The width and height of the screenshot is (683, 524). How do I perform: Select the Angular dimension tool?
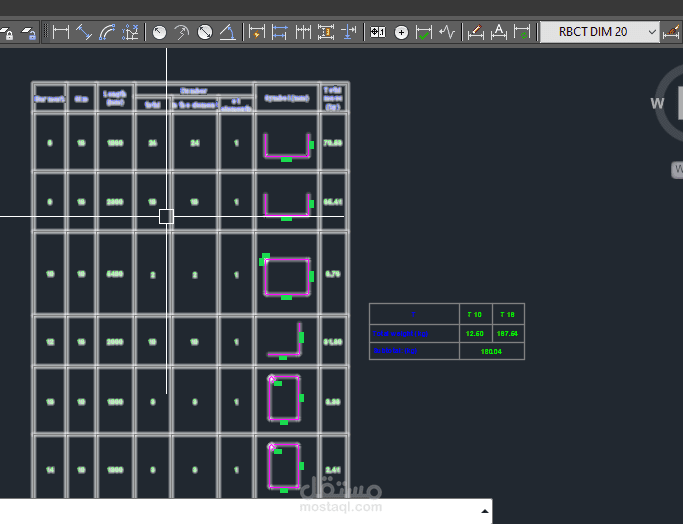coord(227,32)
